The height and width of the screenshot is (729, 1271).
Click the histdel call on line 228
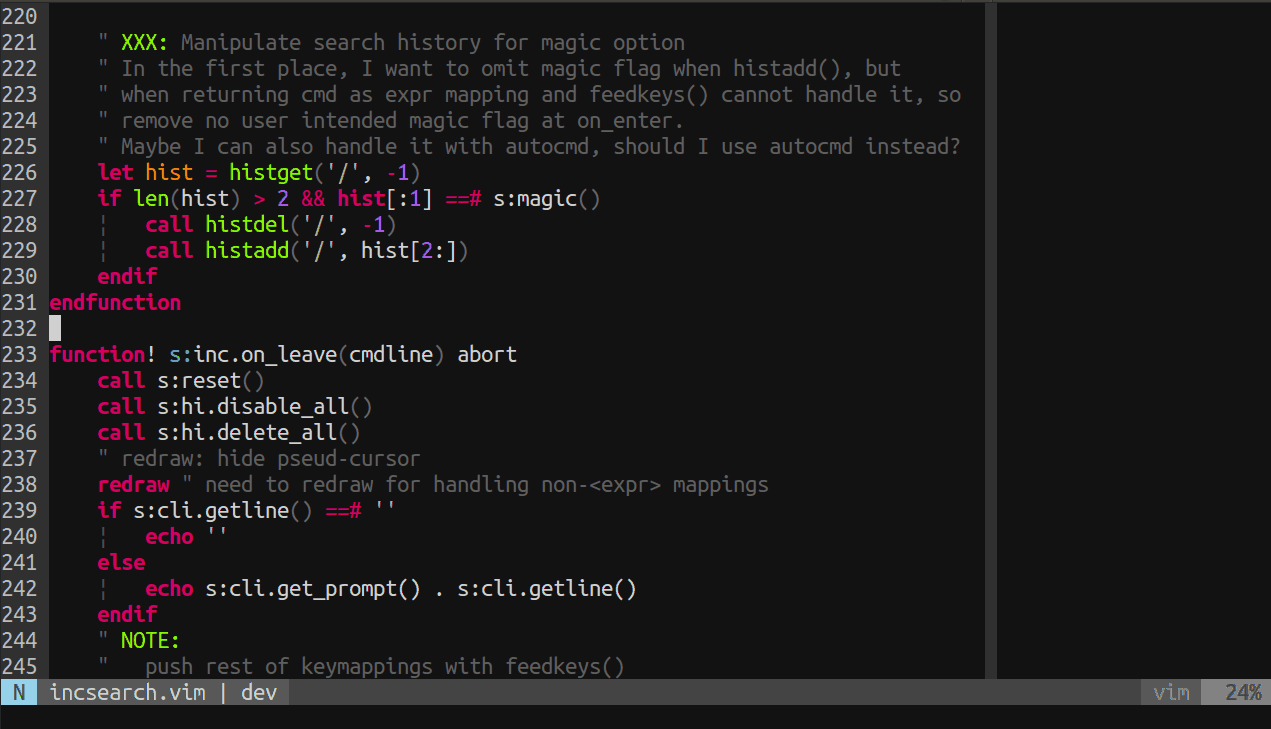click(246, 224)
